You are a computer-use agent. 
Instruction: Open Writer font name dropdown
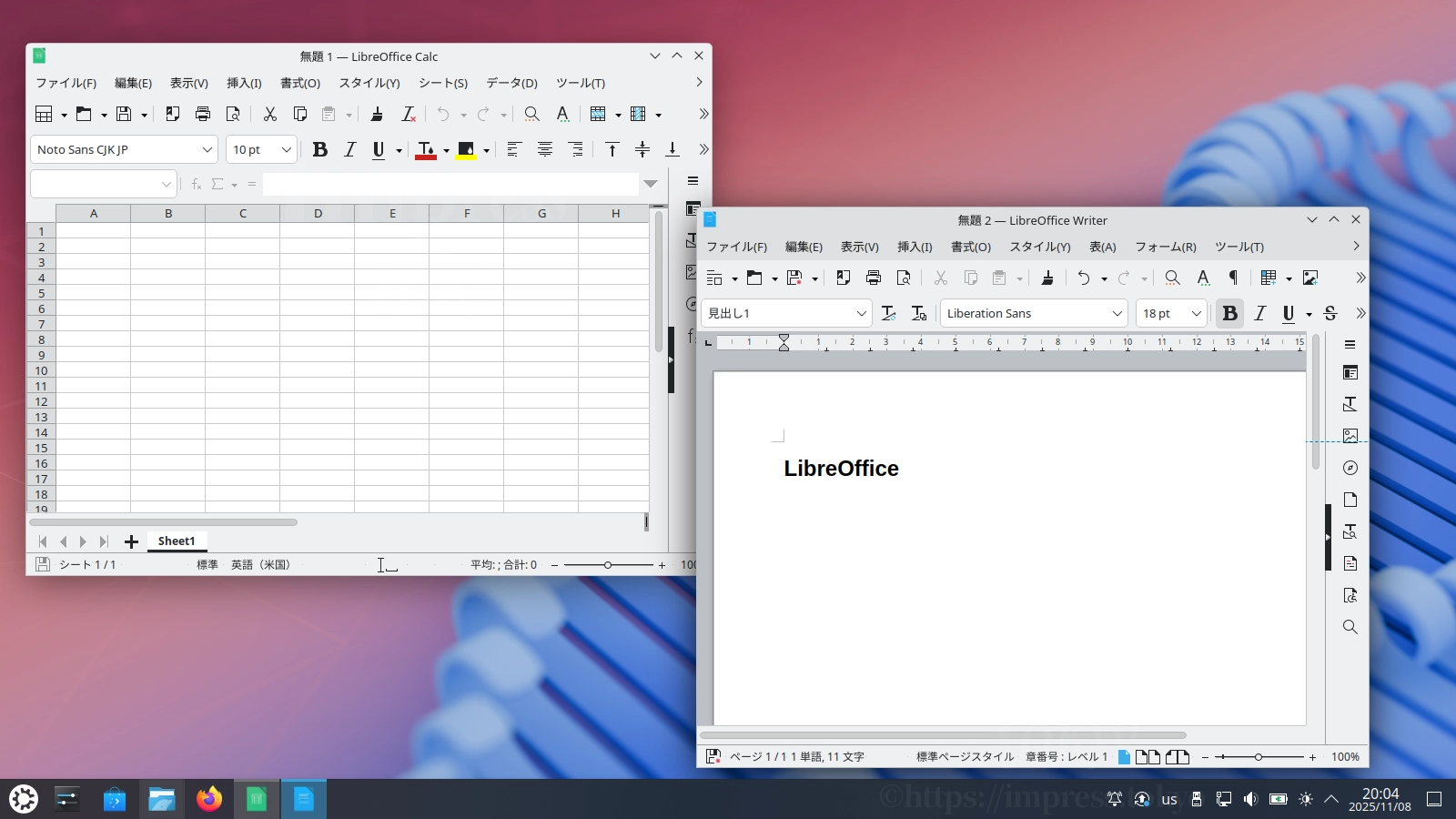(1117, 313)
